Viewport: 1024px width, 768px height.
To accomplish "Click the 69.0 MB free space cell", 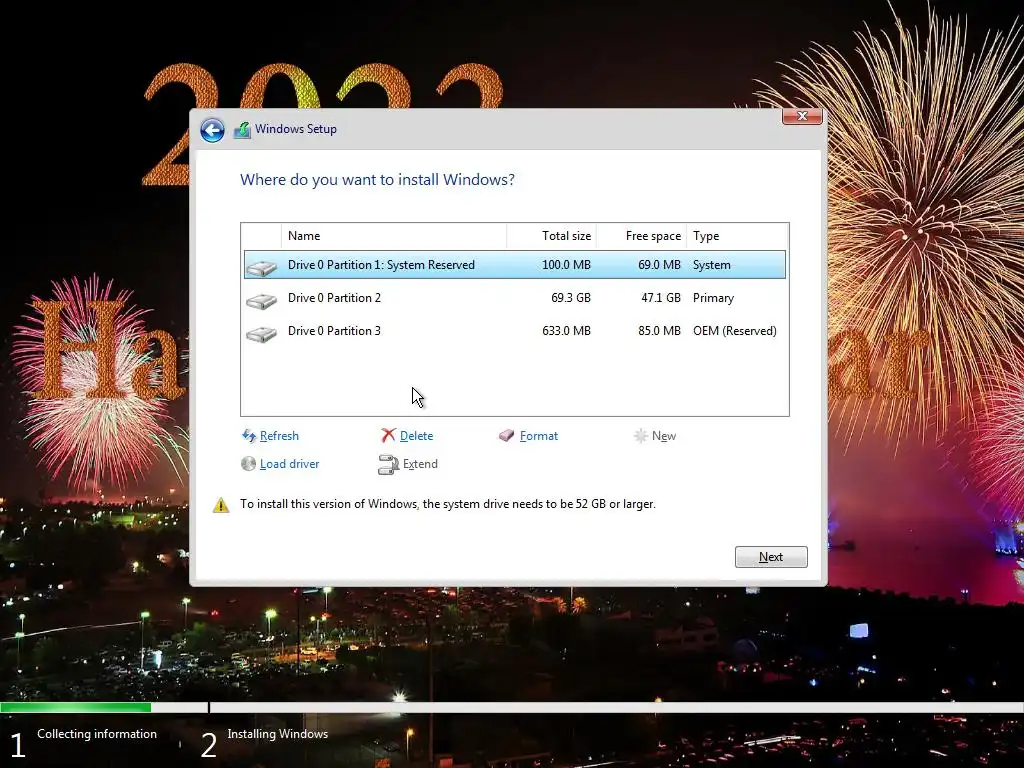I will 660,264.
